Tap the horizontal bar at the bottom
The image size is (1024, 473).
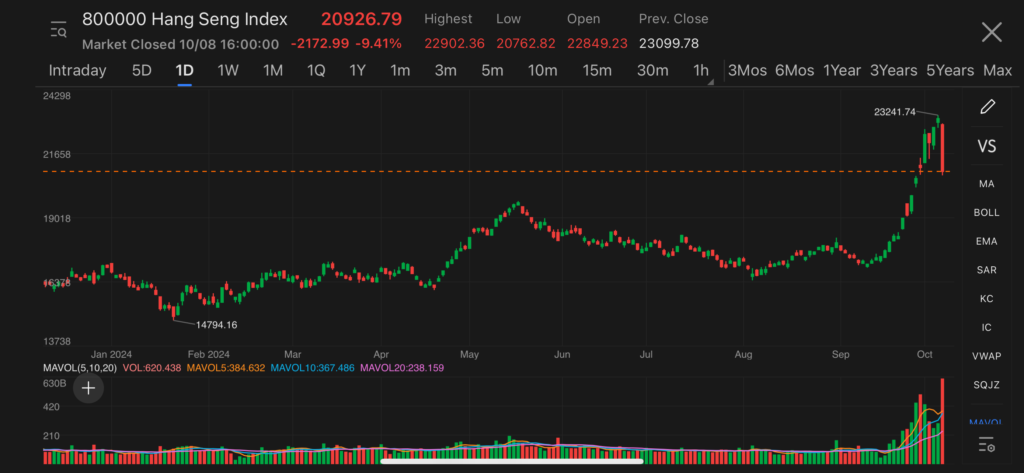(511, 461)
